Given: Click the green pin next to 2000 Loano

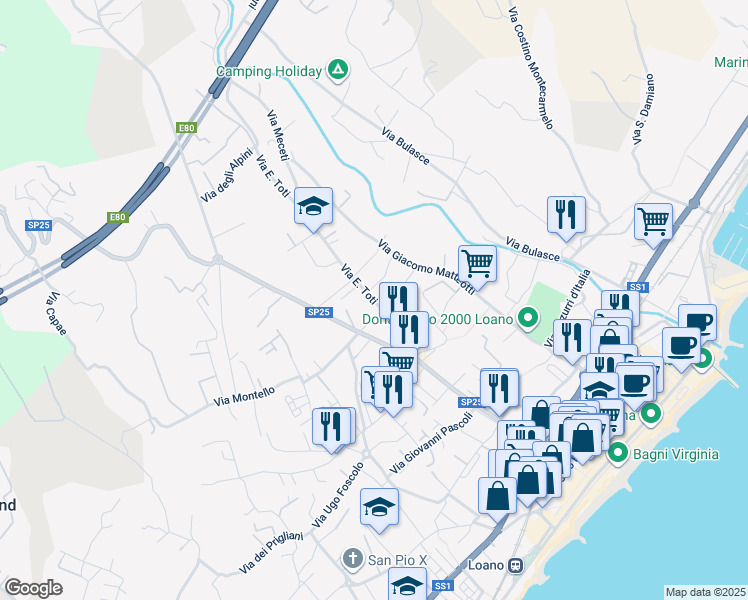Looking at the screenshot, I should point(529,320).
